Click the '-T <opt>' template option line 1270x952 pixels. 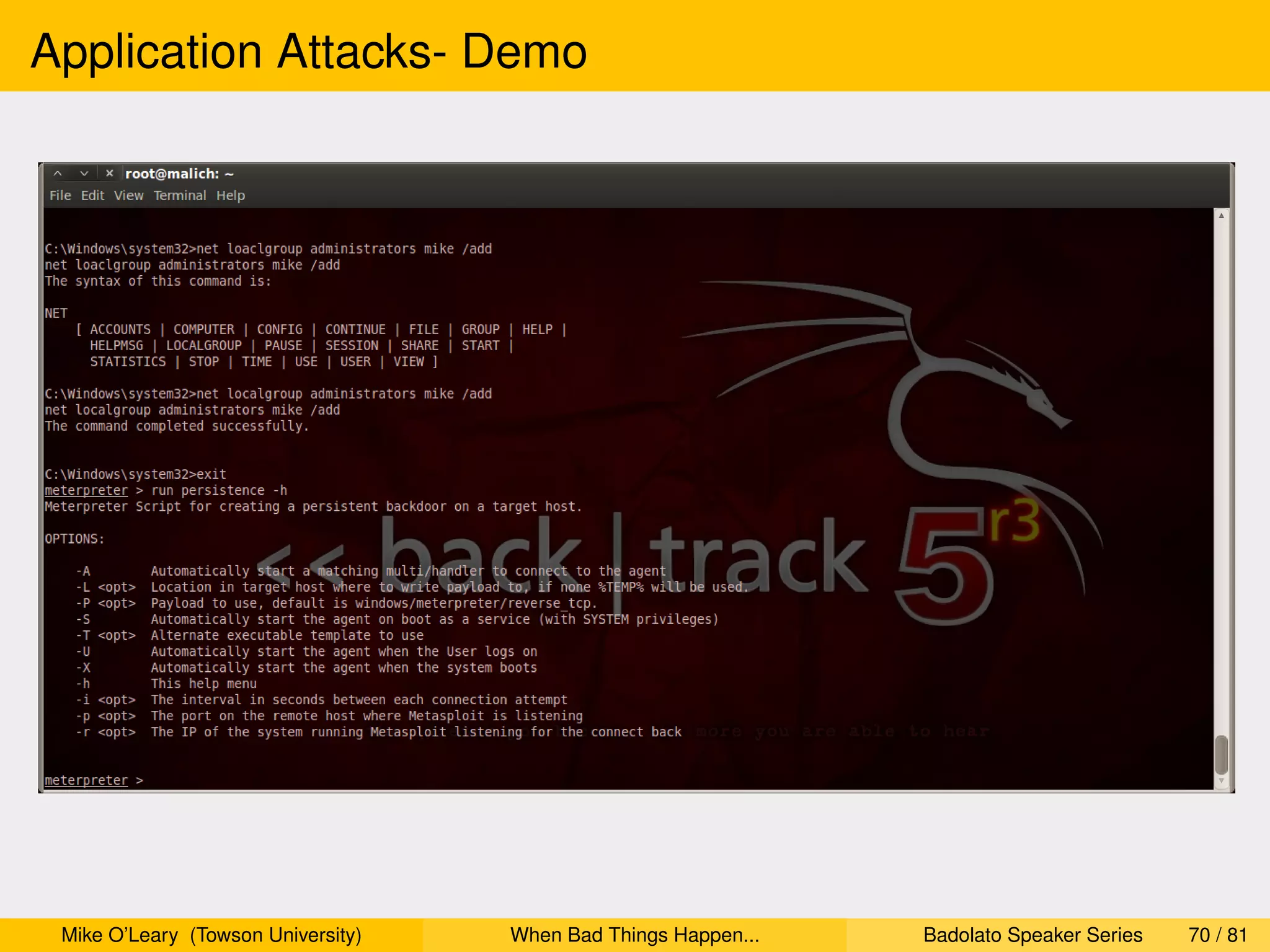pos(249,635)
